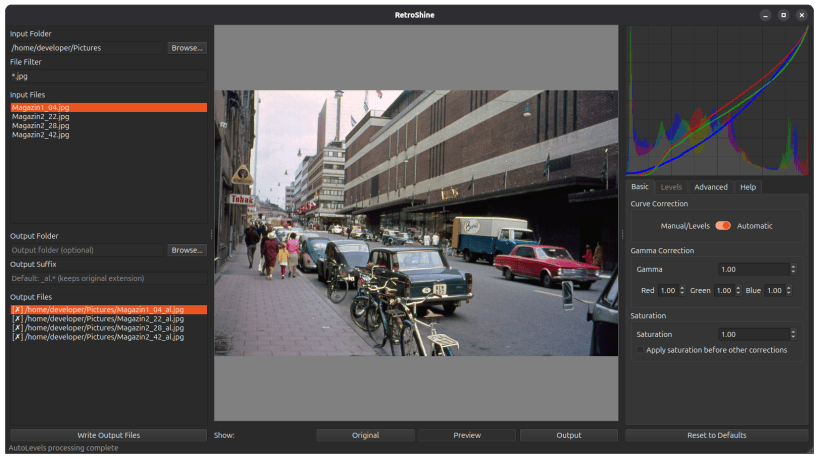Show the Original image view
Image resolution: width=819 pixels, height=459 pixels.
365,435
